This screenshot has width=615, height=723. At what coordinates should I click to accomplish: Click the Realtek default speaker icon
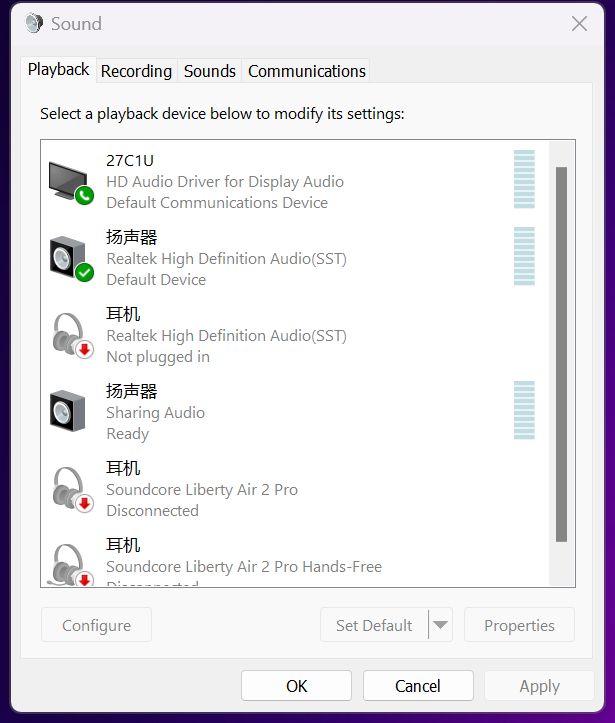(x=71, y=258)
